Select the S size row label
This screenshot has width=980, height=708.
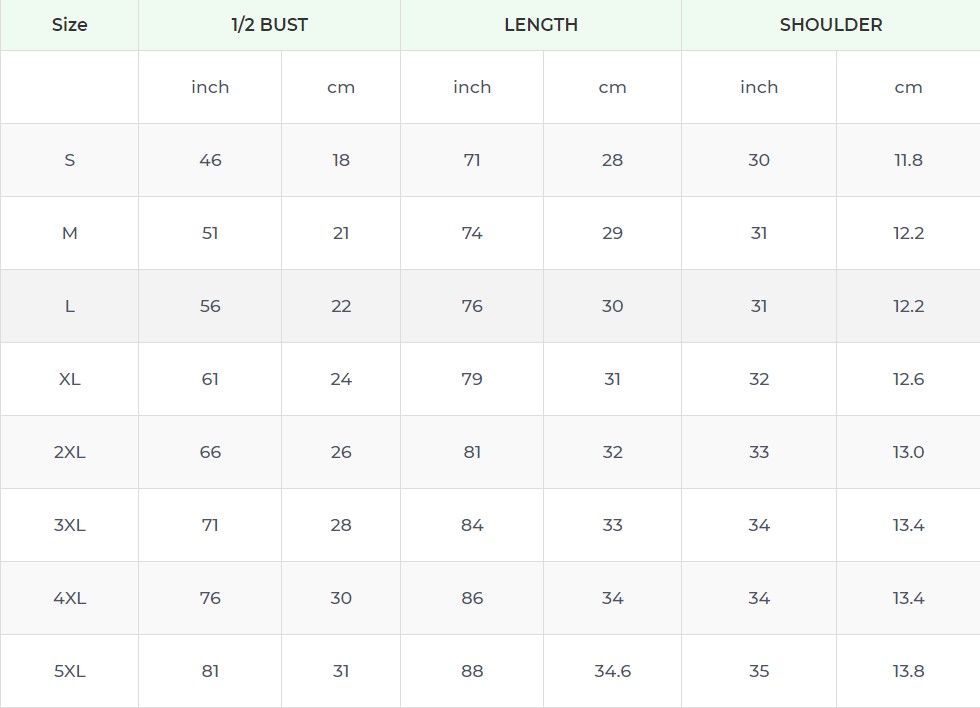click(x=69, y=160)
